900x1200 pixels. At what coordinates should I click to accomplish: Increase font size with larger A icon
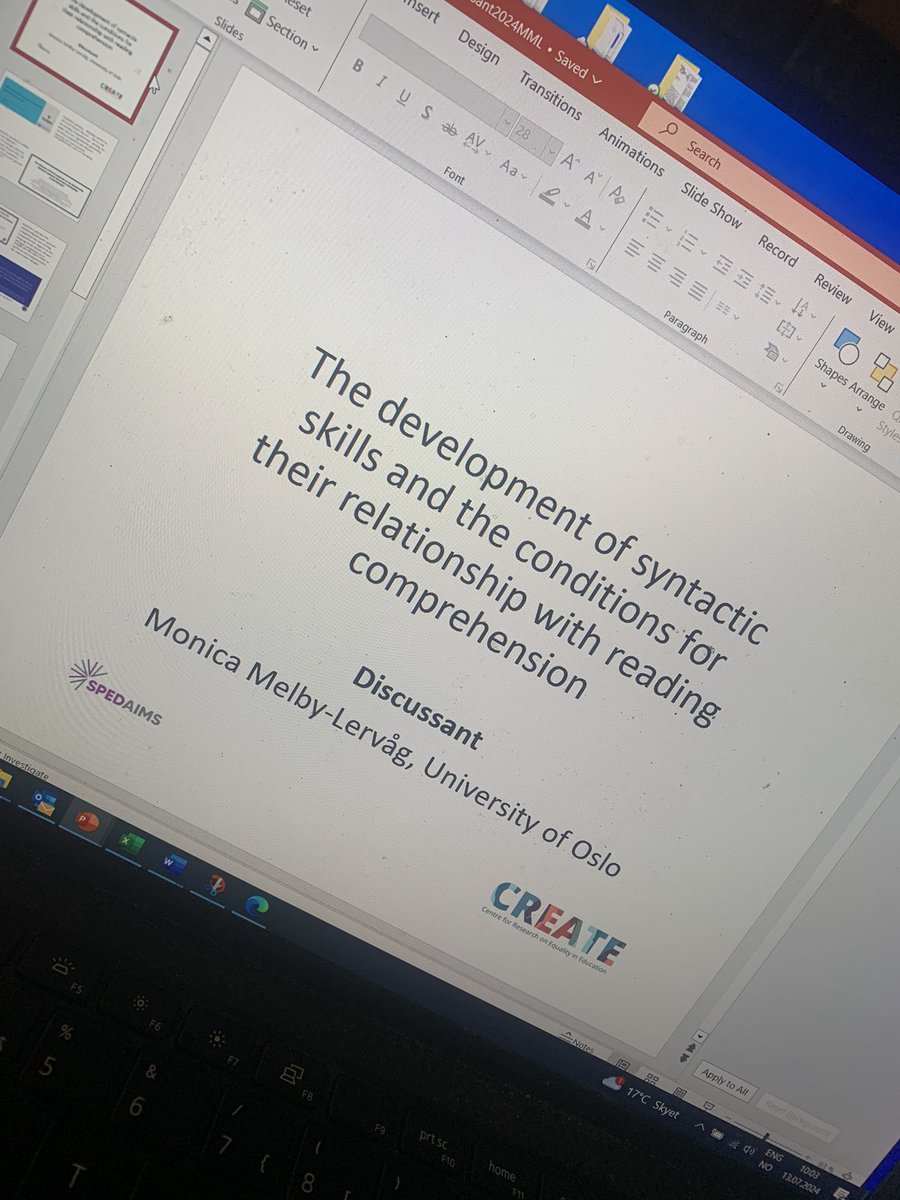point(571,161)
